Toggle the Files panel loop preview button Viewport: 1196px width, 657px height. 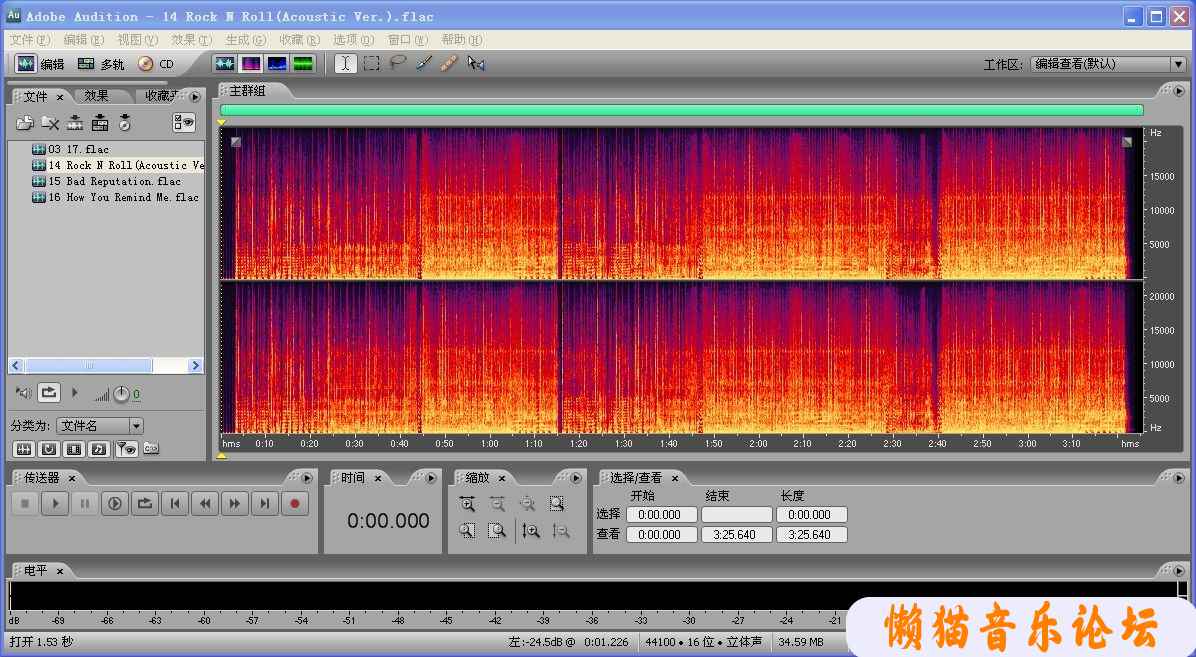[49, 393]
